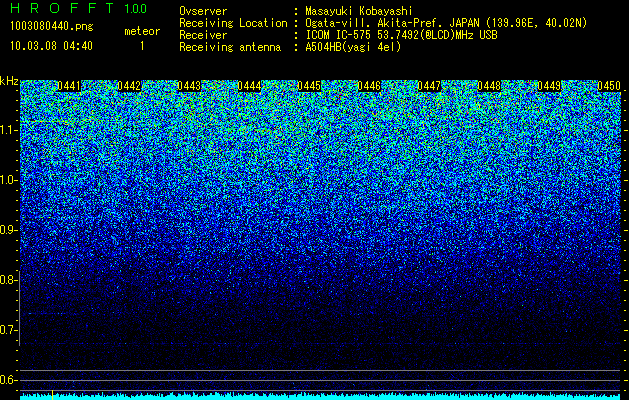Click the yellow meteor marker on bottom strip
Screen dimensions: 629x400
[x=52, y=395]
